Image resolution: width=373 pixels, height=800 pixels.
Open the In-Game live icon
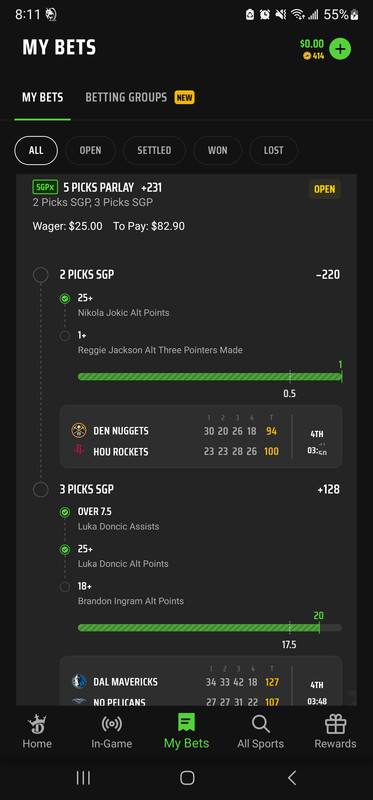[x=111, y=723]
